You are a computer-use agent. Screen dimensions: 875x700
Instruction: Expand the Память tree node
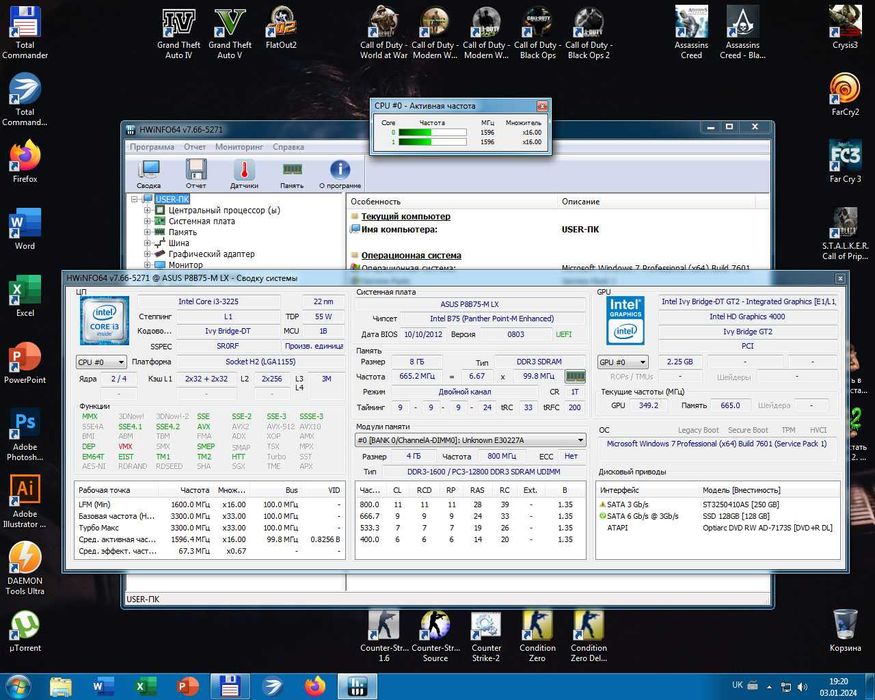tap(147, 232)
